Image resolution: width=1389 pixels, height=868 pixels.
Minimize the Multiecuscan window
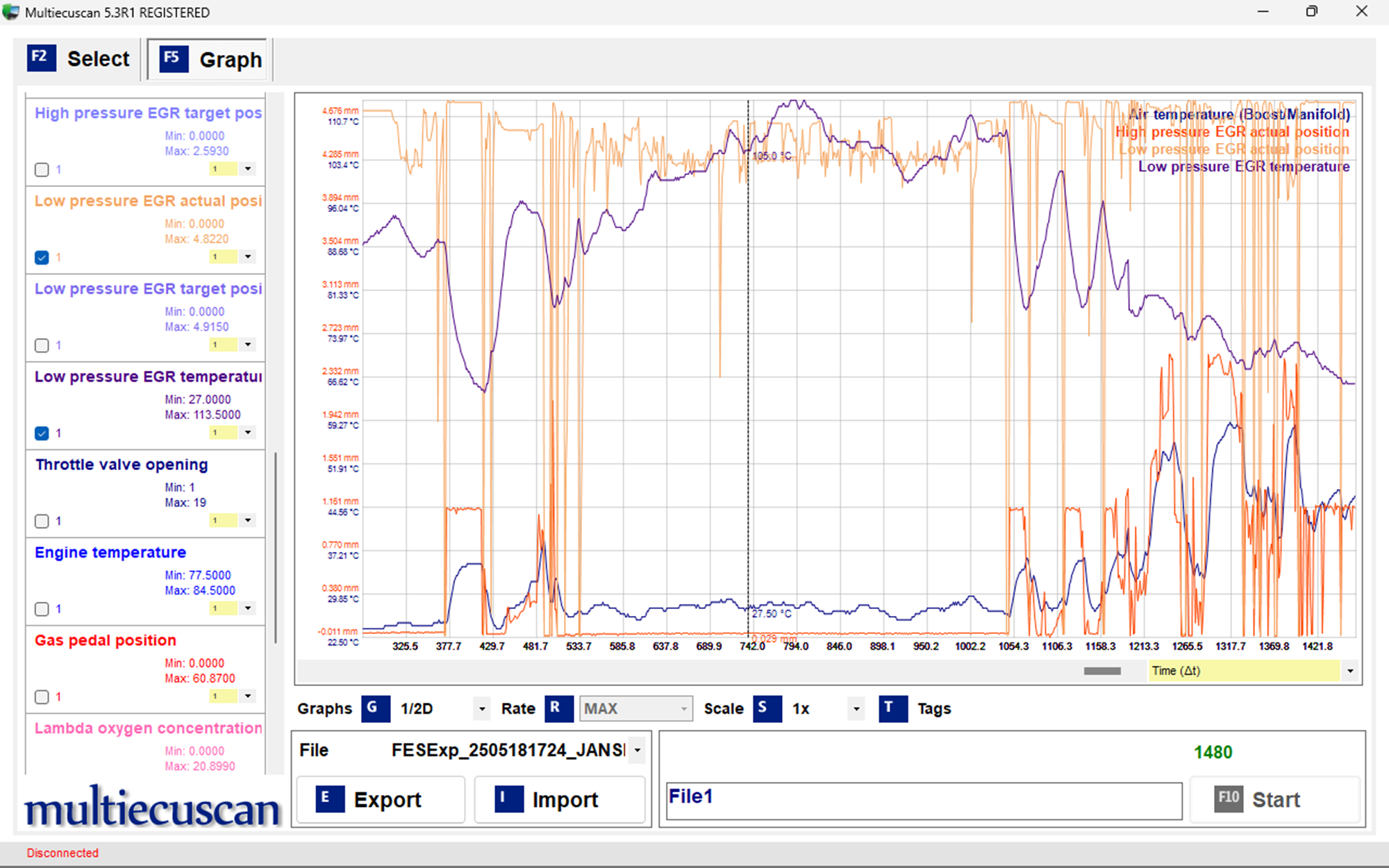click(x=1263, y=12)
